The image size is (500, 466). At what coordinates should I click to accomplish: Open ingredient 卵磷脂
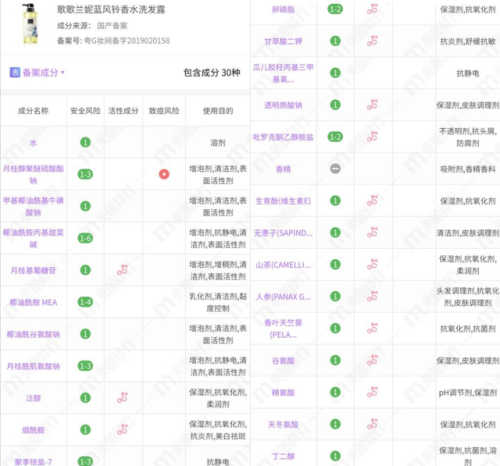click(283, 9)
